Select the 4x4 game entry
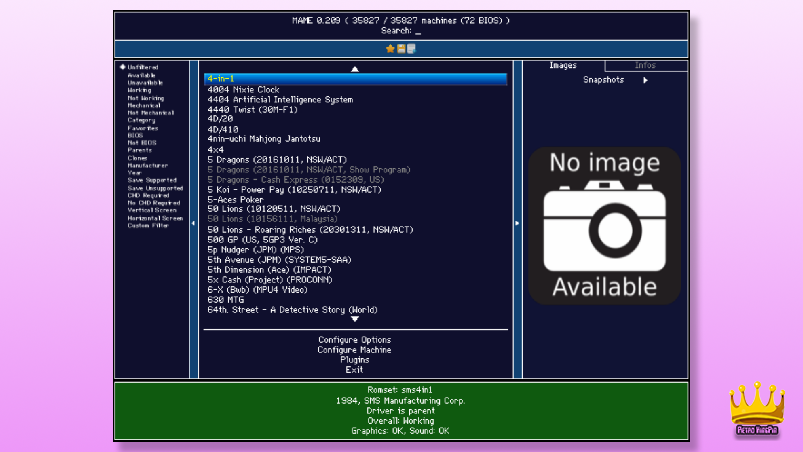803x452 pixels. pyautogui.click(x=216, y=149)
